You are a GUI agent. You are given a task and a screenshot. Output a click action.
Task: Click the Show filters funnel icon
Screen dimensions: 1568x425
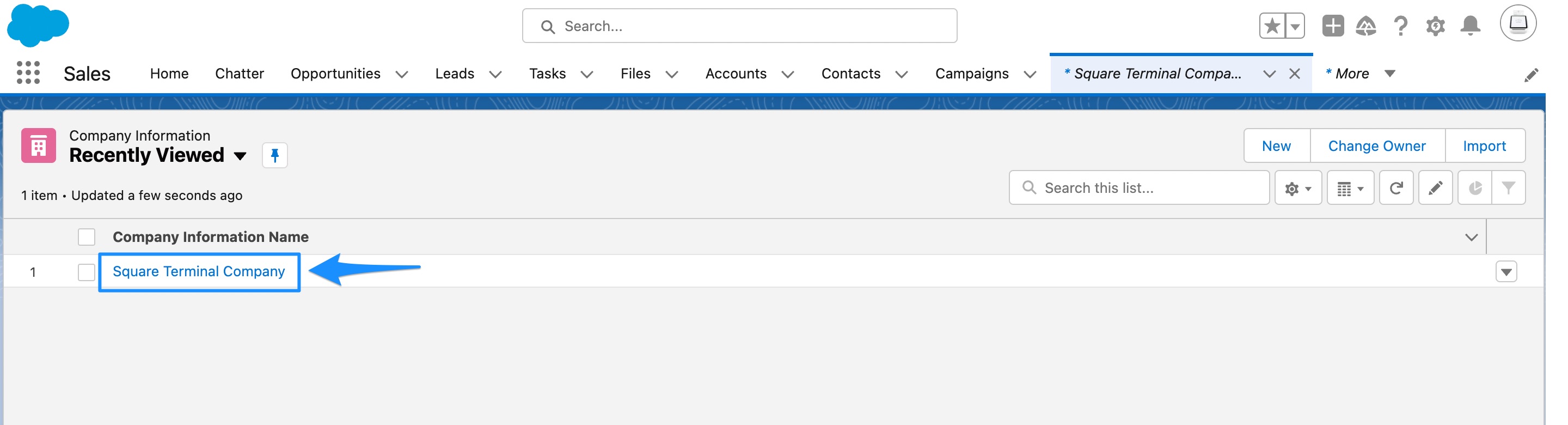[x=1508, y=188]
